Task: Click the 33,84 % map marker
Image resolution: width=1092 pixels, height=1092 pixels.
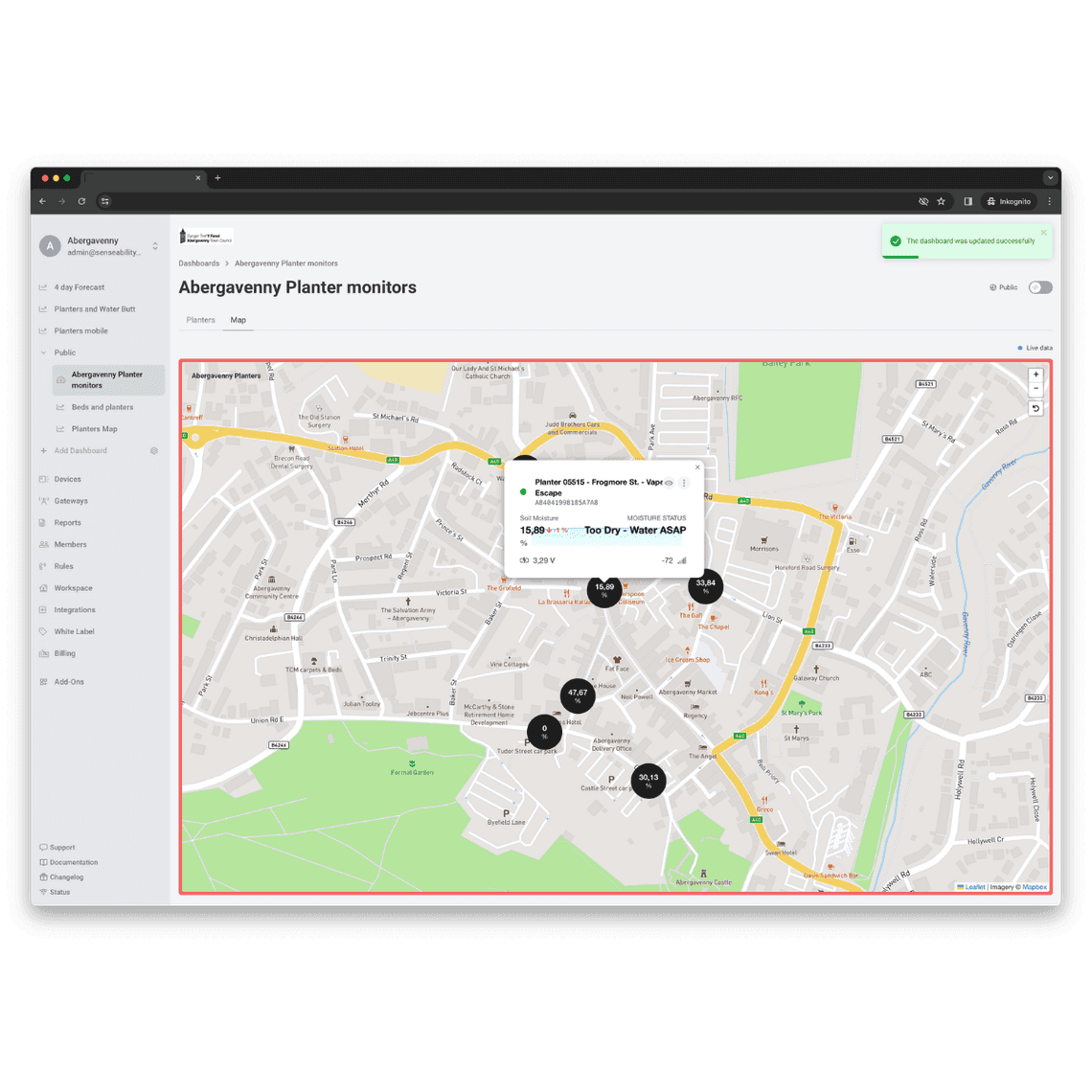Action: [705, 586]
